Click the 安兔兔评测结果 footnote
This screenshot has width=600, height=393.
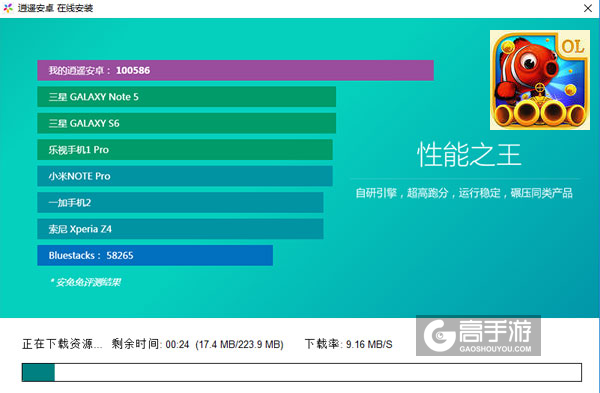click(86, 282)
